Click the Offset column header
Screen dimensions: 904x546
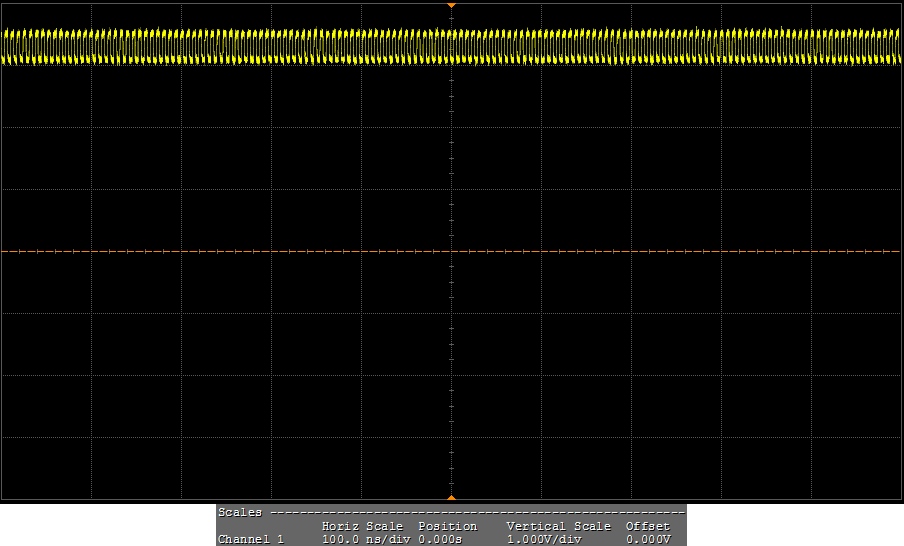click(x=647, y=526)
